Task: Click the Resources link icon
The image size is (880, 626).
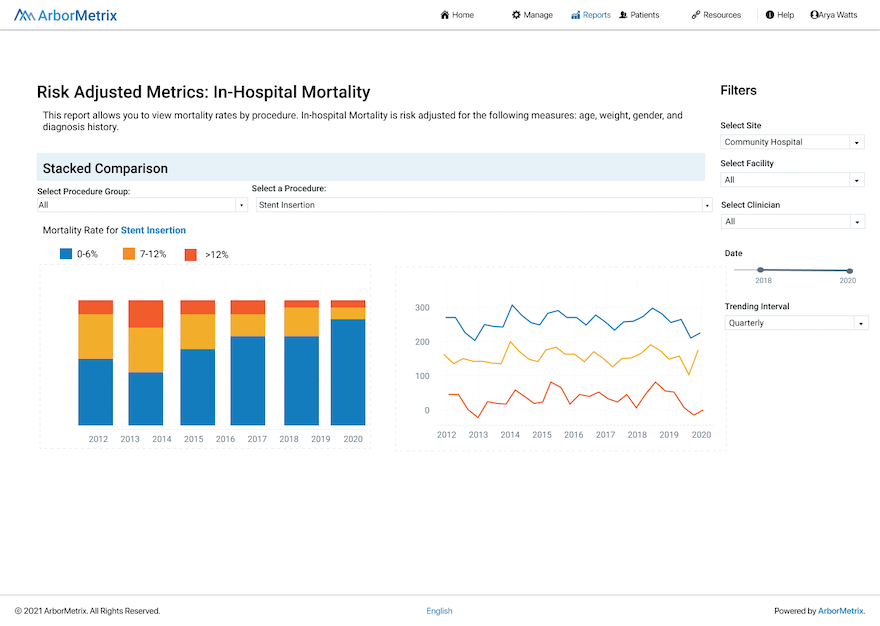Action: [x=696, y=15]
